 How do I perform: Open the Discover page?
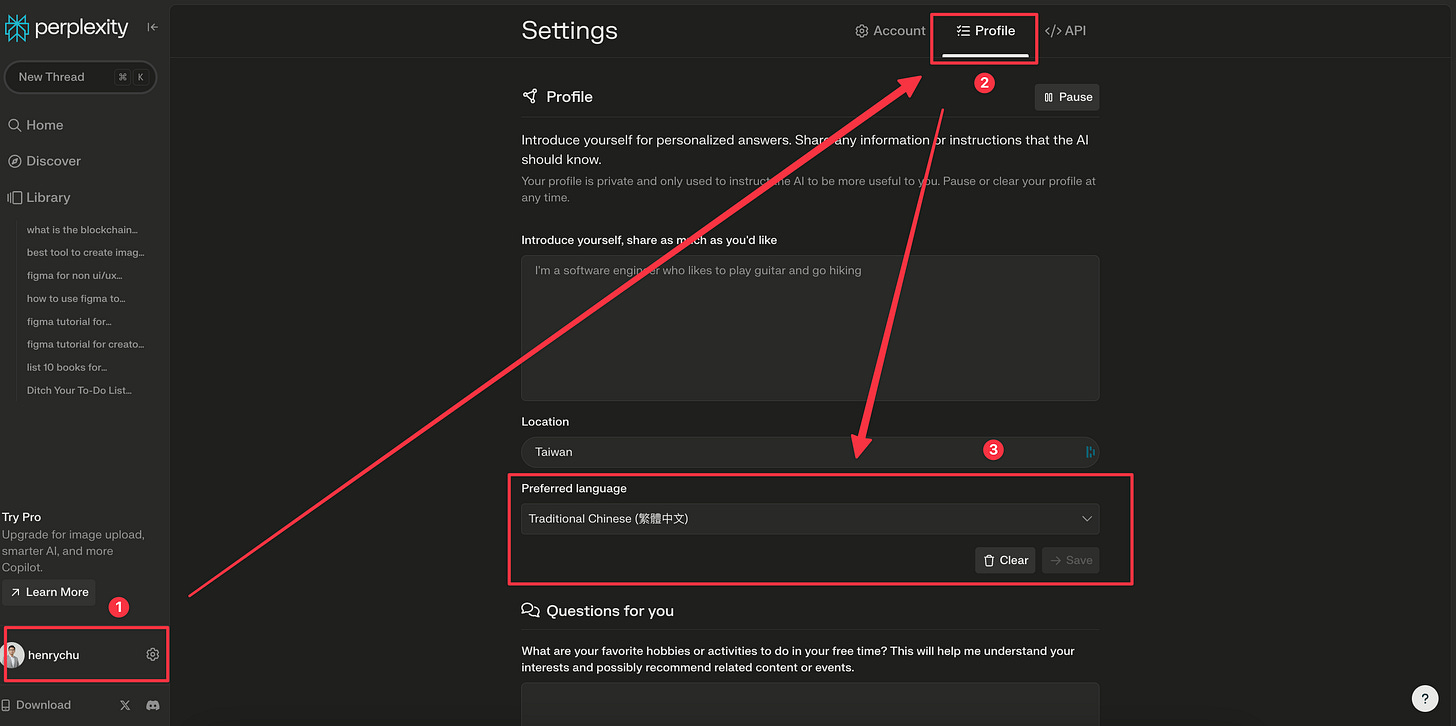point(45,161)
